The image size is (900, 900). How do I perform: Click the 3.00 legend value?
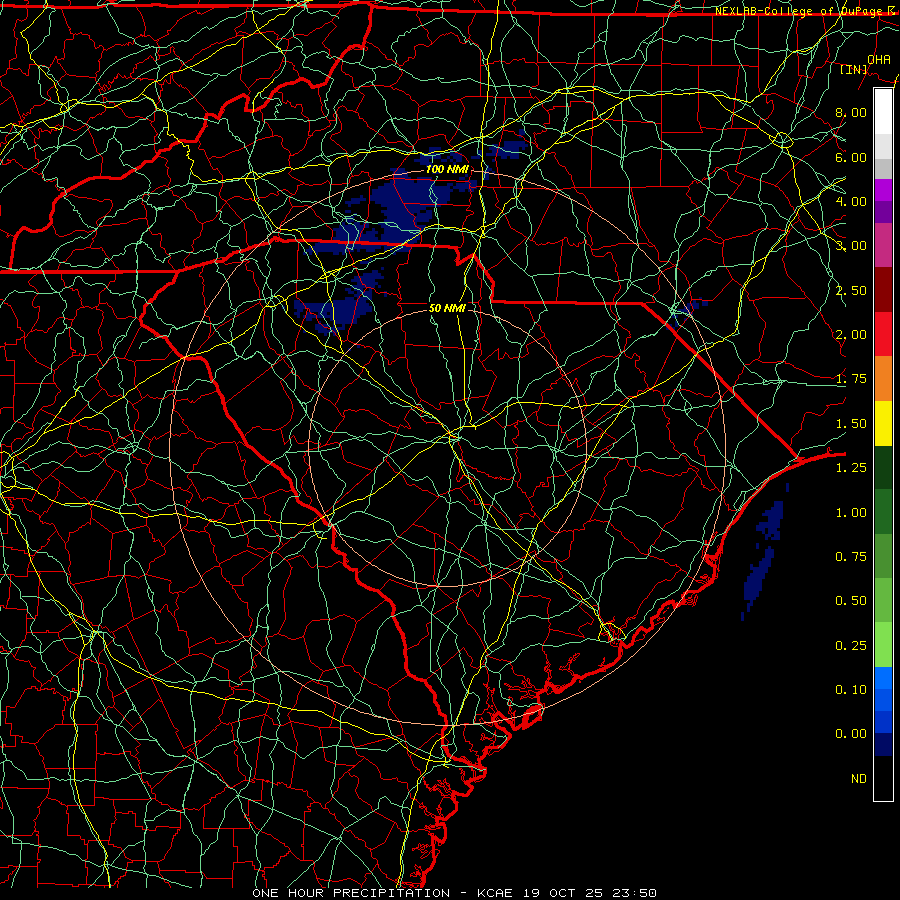(x=851, y=246)
